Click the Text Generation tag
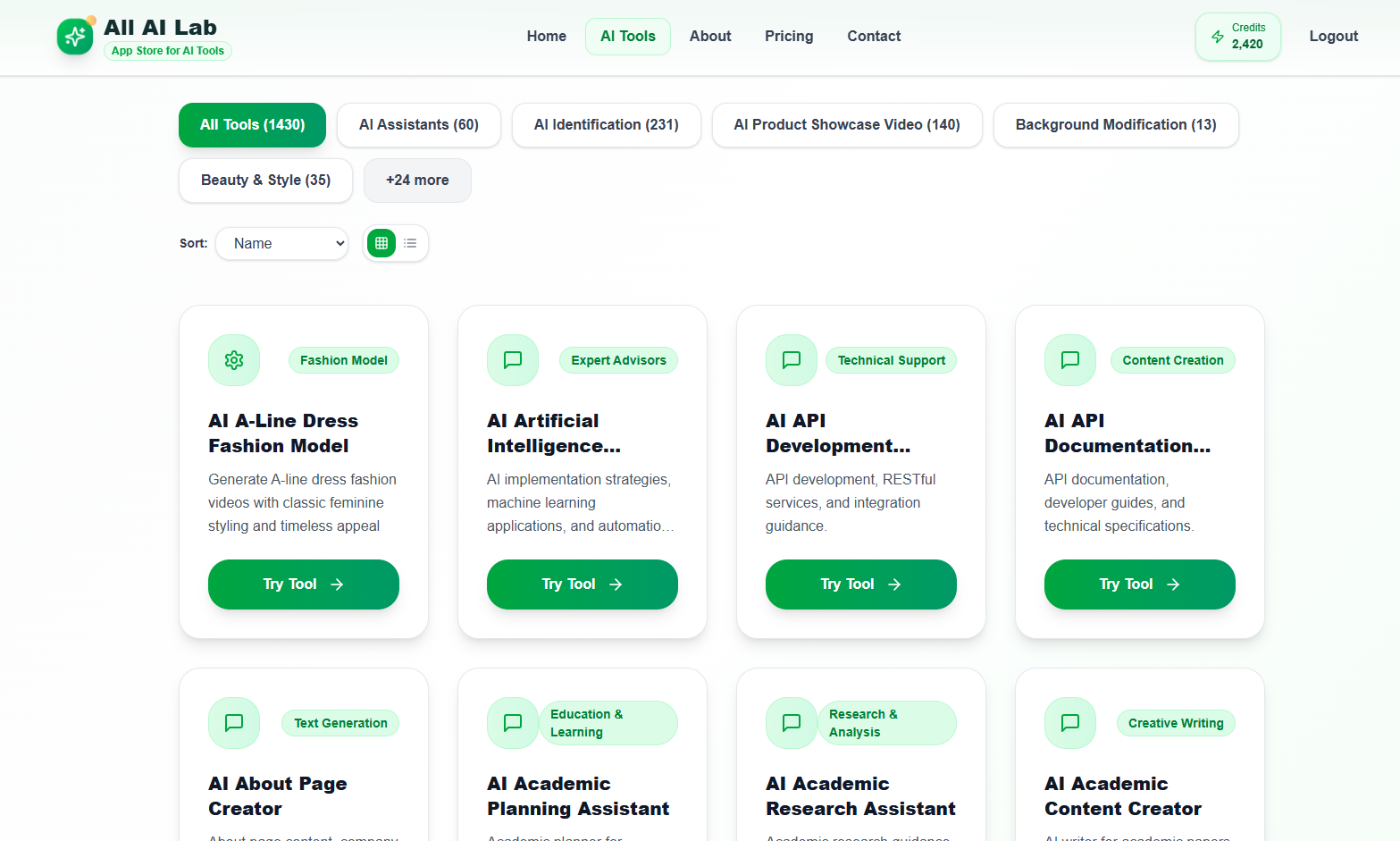 (340, 723)
